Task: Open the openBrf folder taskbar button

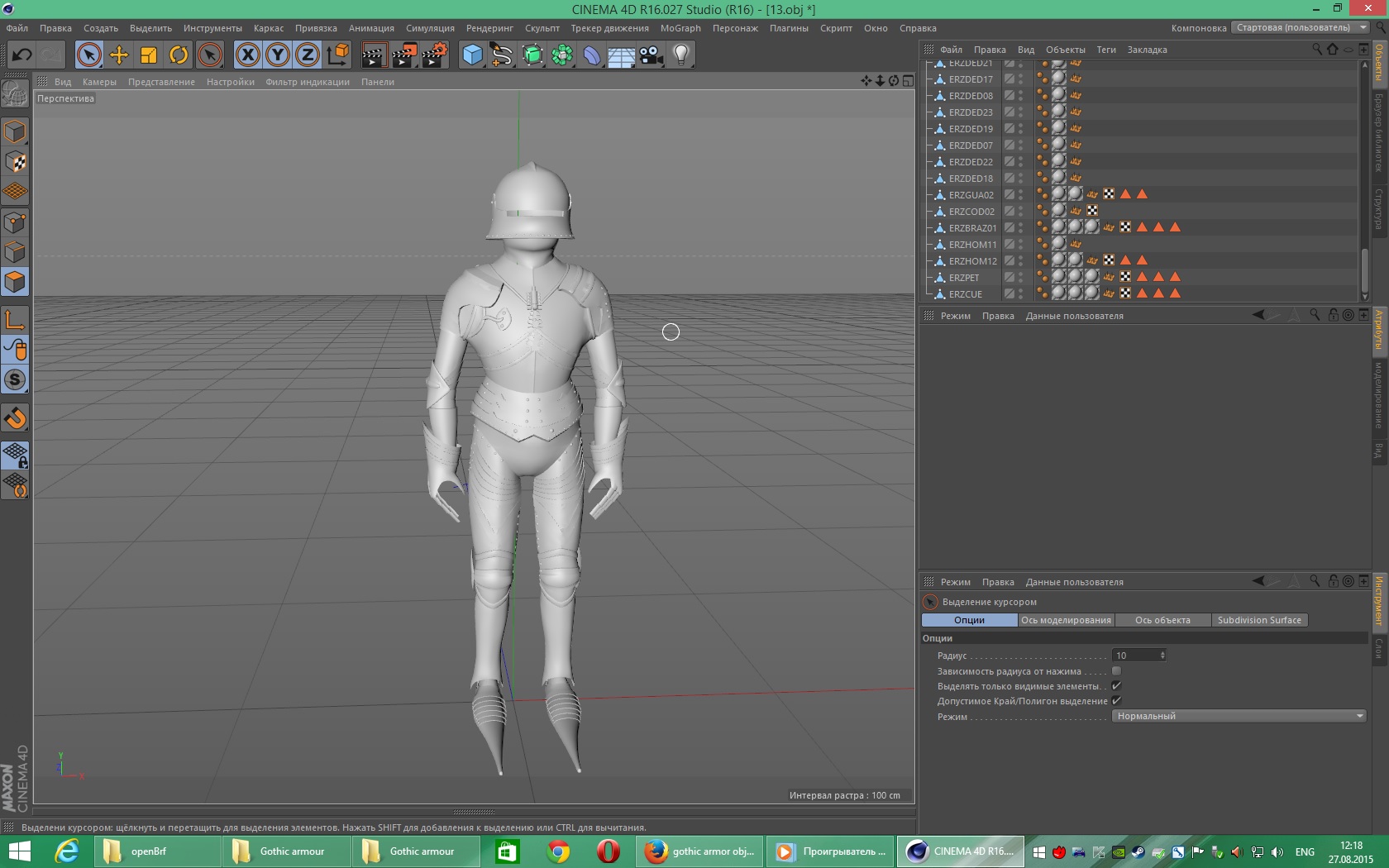Action: (x=156, y=851)
